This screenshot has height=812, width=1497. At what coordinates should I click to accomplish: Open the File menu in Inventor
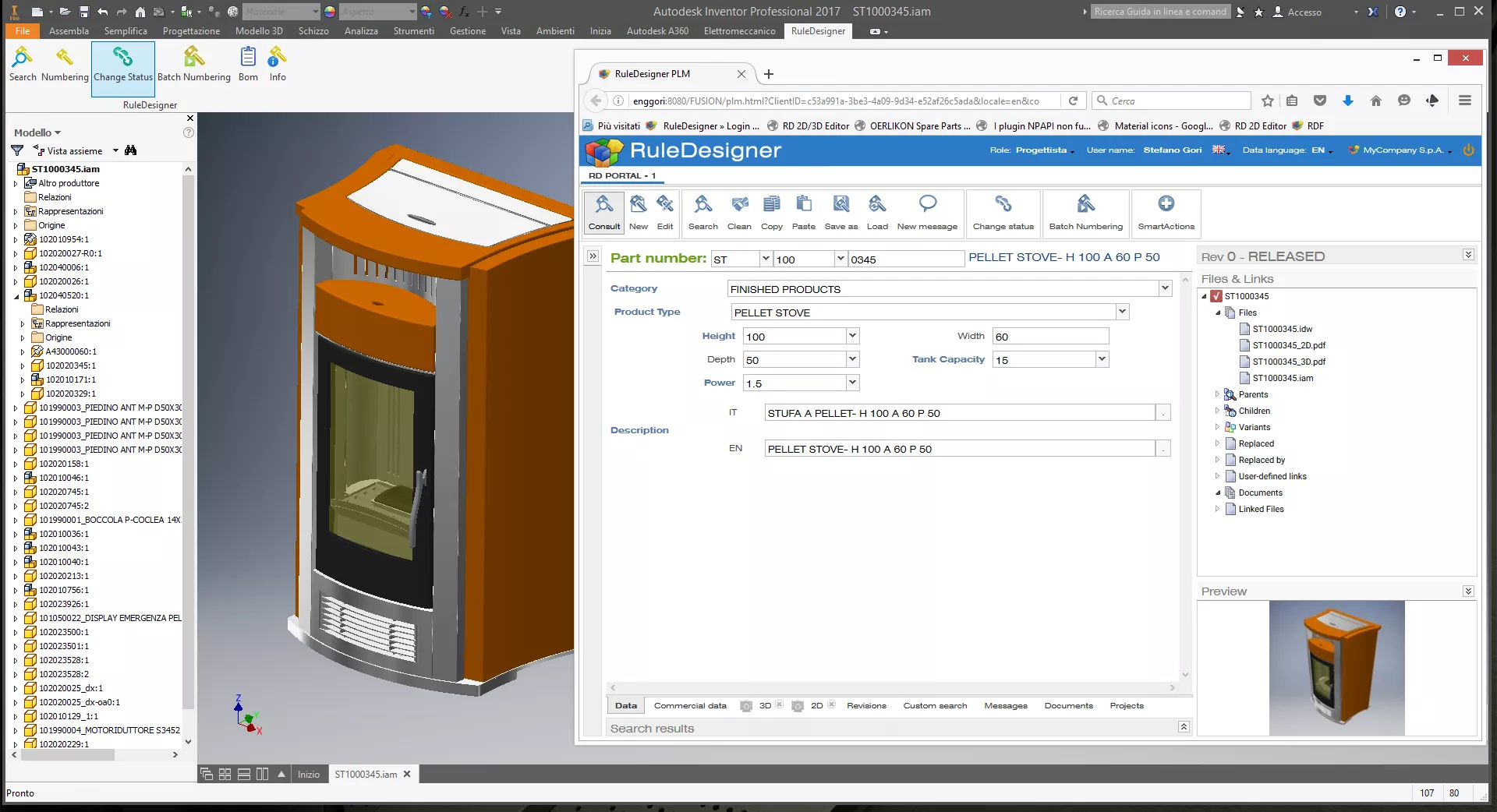tap(23, 31)
